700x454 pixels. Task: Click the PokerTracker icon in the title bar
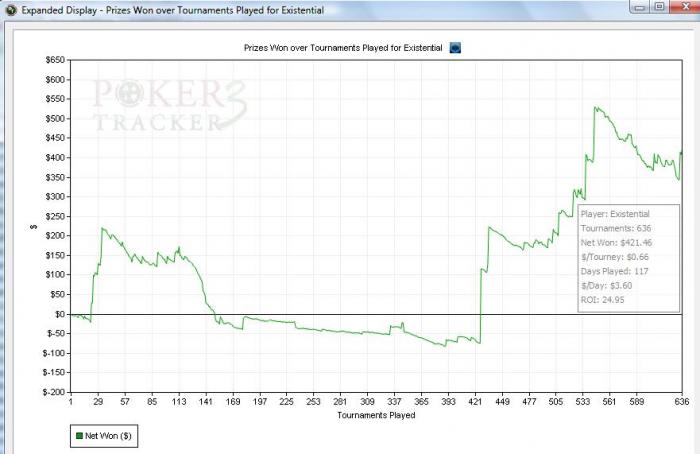pos(11,10)
